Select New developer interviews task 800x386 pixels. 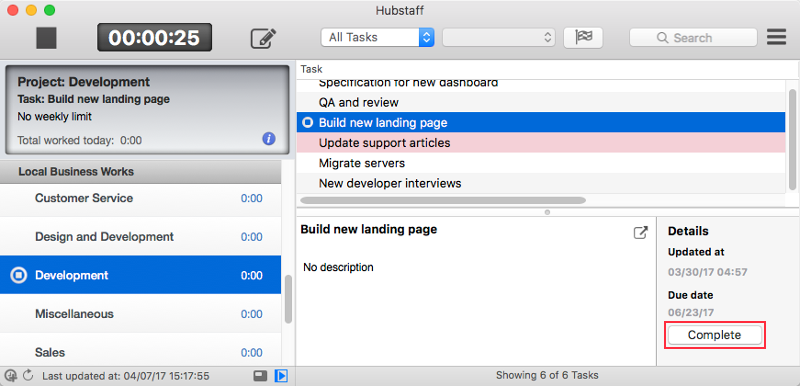coord(541,183)
